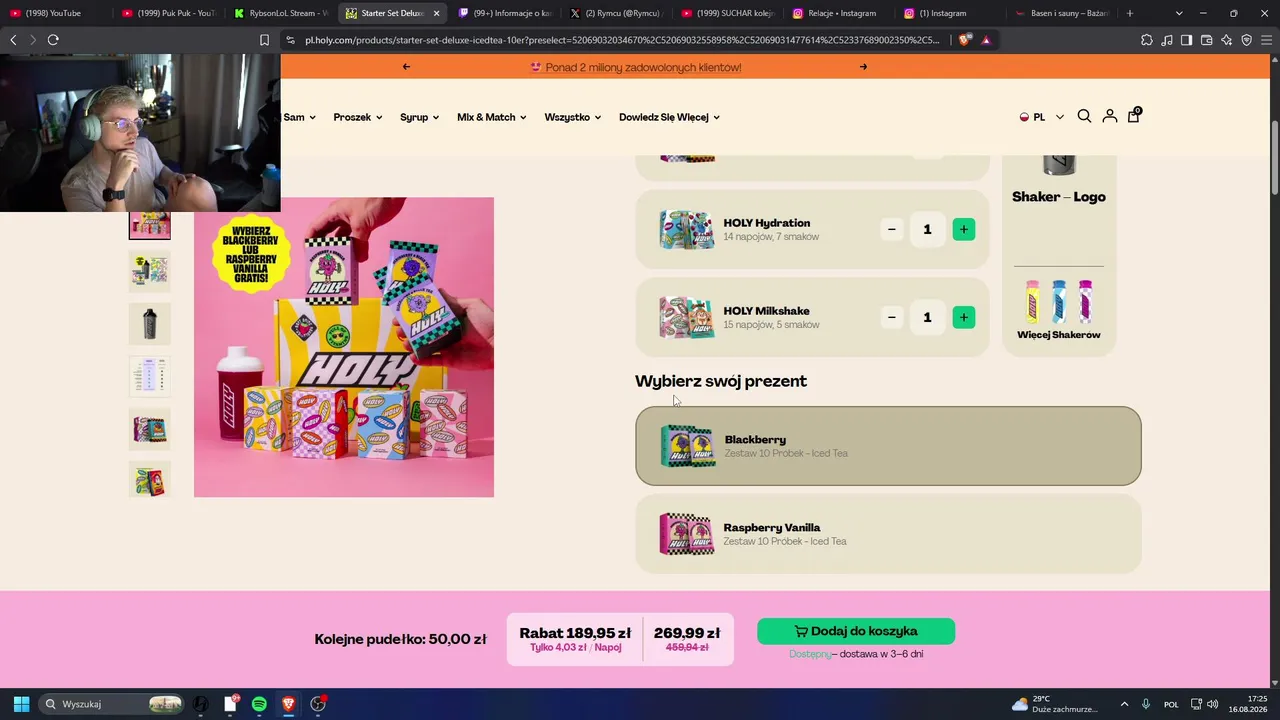Select the pink product set thumbnail
1280x720 pixels.
point(150,225)
